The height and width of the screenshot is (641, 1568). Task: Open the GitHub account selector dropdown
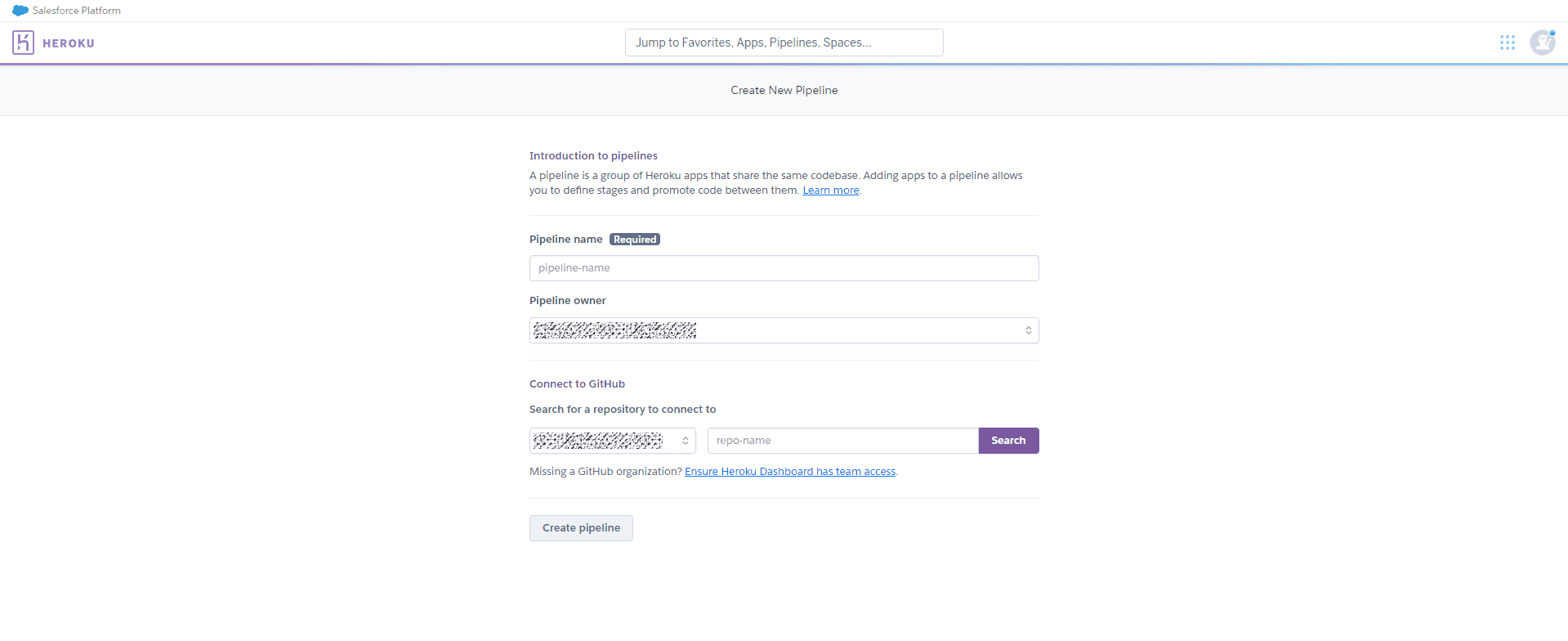[x=612, y=441]
